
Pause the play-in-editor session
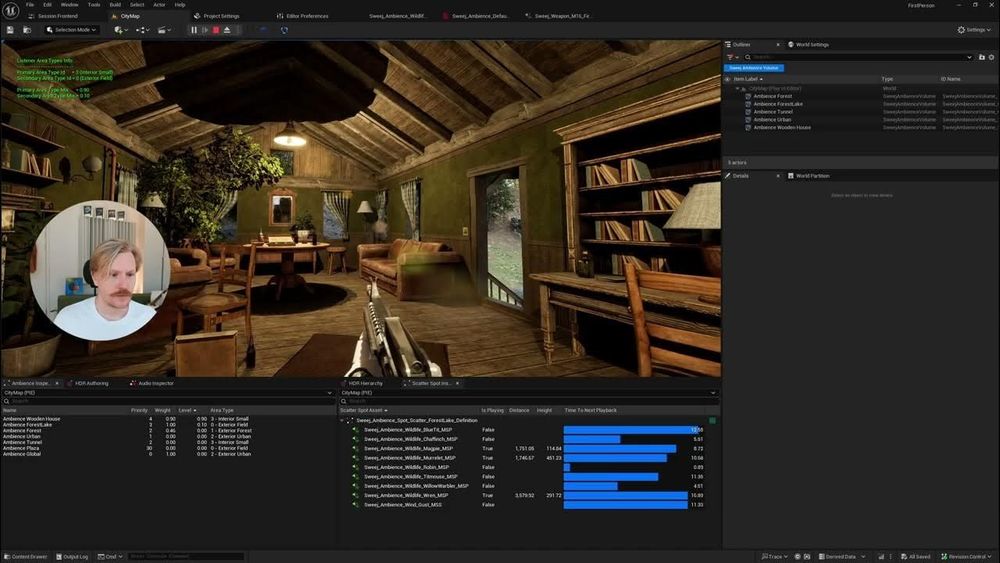(x=194, y=30)
